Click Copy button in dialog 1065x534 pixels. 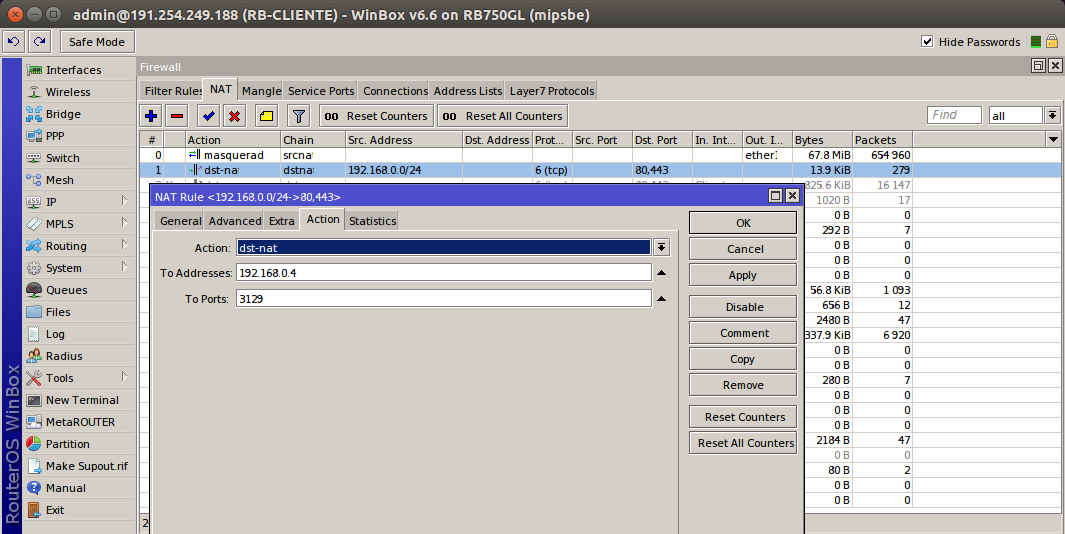pos(743,359)
